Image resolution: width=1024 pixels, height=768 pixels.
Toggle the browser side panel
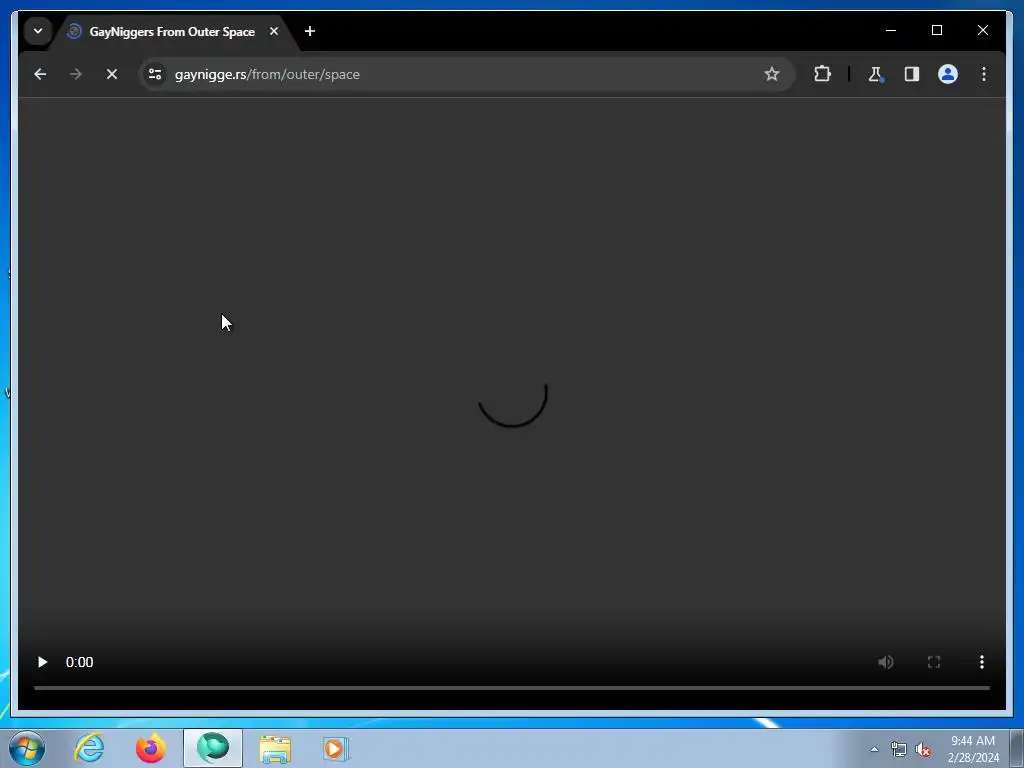click(912, 74)
